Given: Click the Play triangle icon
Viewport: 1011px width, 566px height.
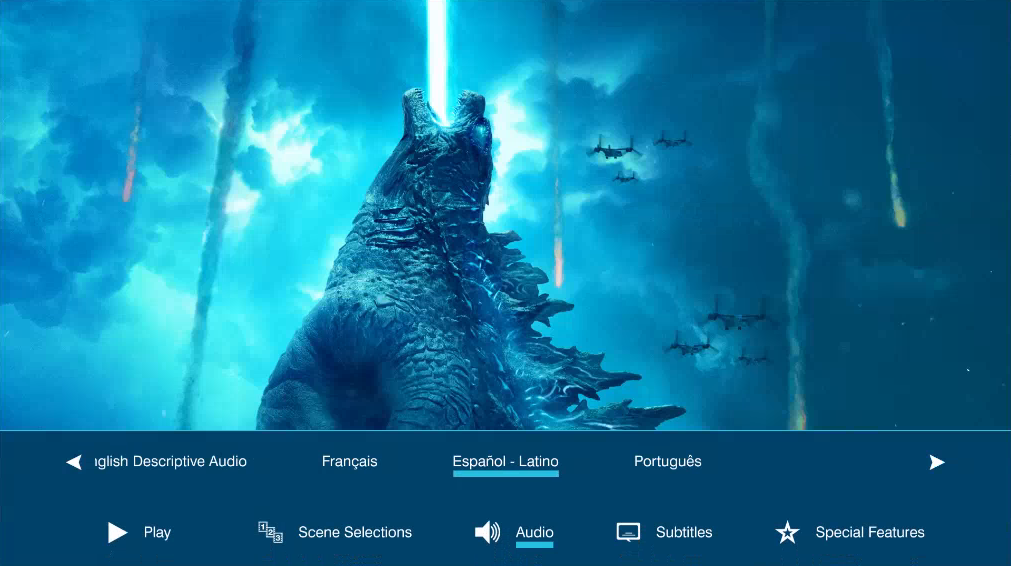Looking at the screenshot, I should coord(117,532).
